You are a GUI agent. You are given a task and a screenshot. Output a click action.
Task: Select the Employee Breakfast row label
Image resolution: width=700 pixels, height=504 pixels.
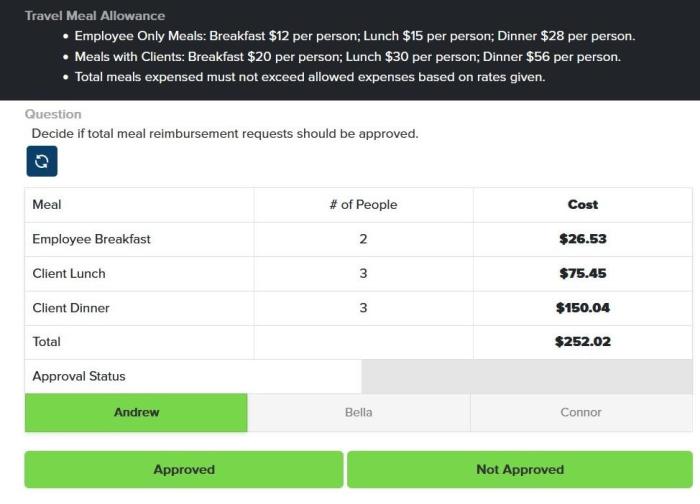(92, 239)
